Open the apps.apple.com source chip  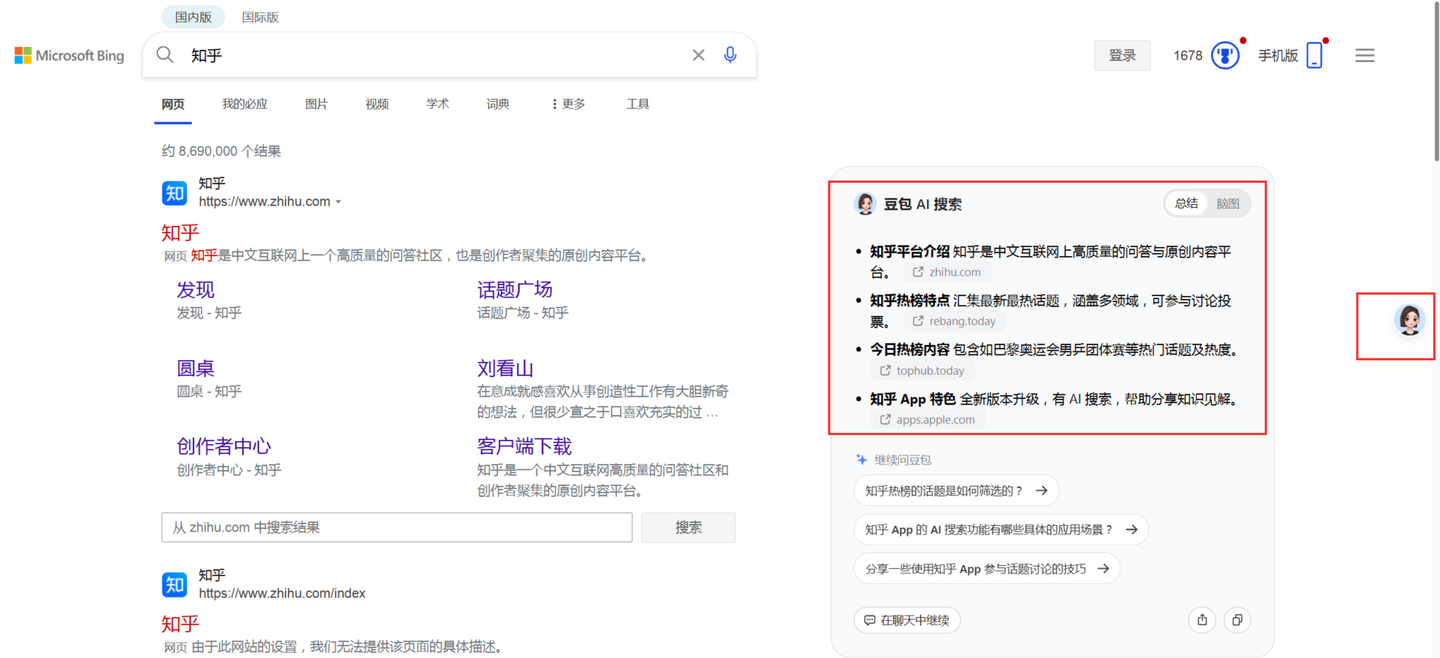click(x=927, y=419)
